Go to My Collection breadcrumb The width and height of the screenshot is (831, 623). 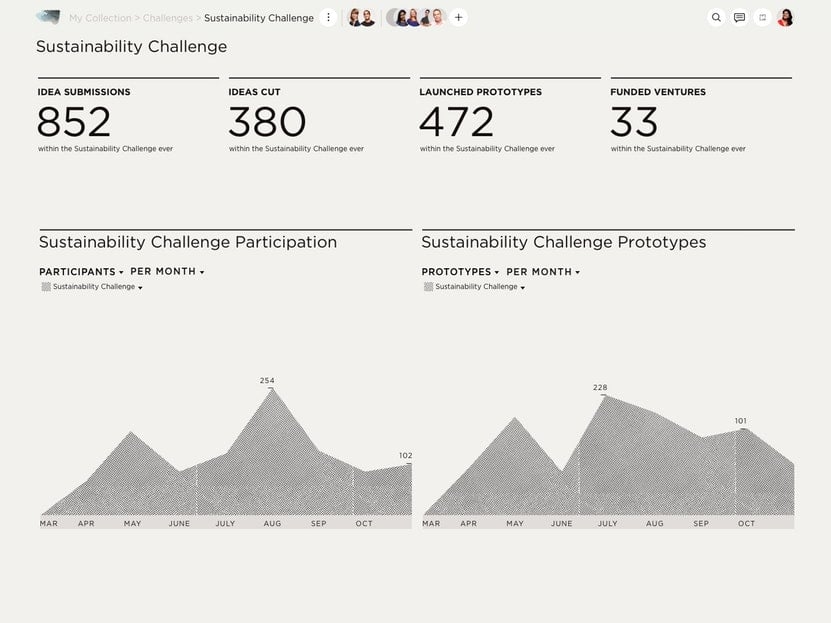click(100, 18)
